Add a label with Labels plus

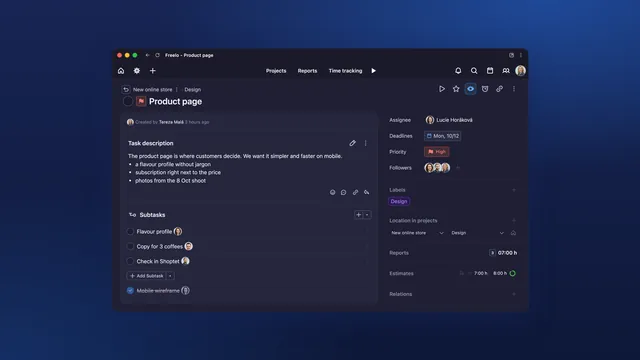point(514,190)
